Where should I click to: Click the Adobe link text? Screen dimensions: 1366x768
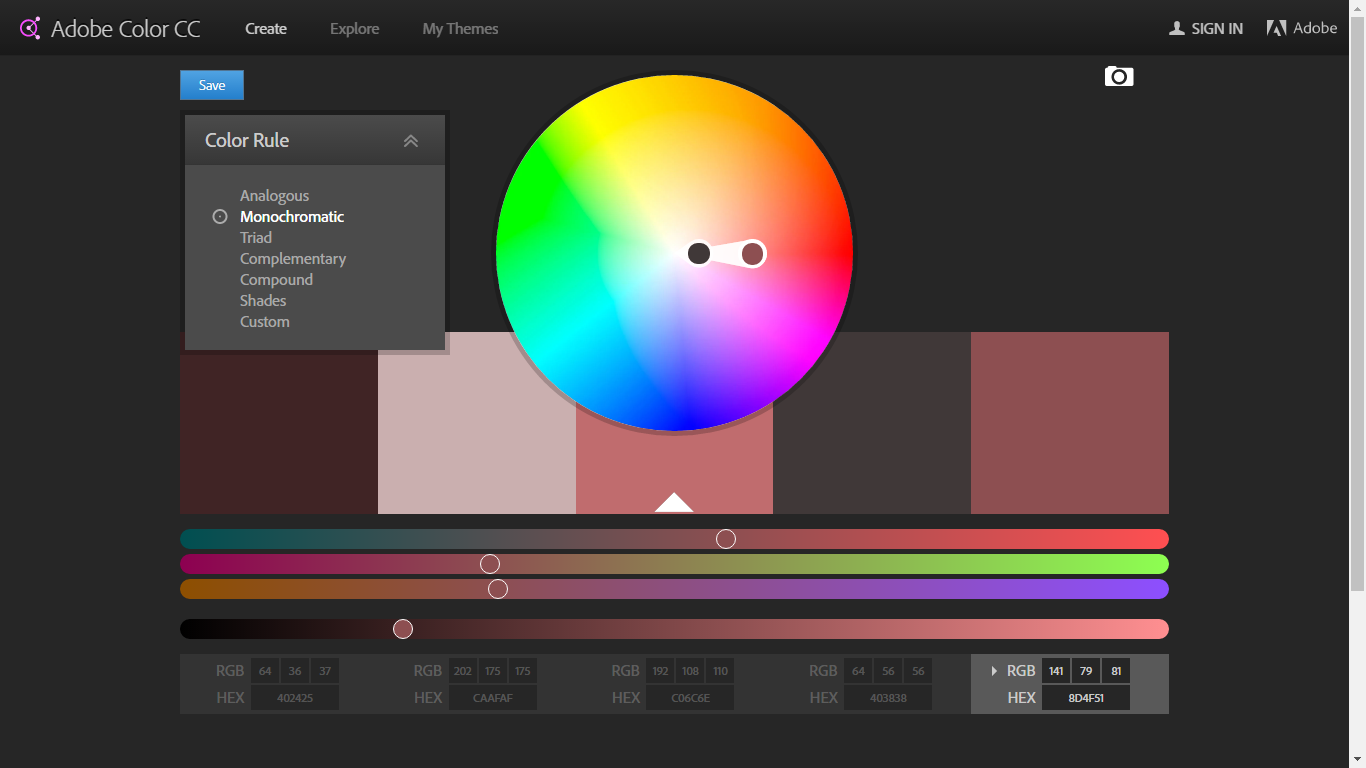point(1315,28)
